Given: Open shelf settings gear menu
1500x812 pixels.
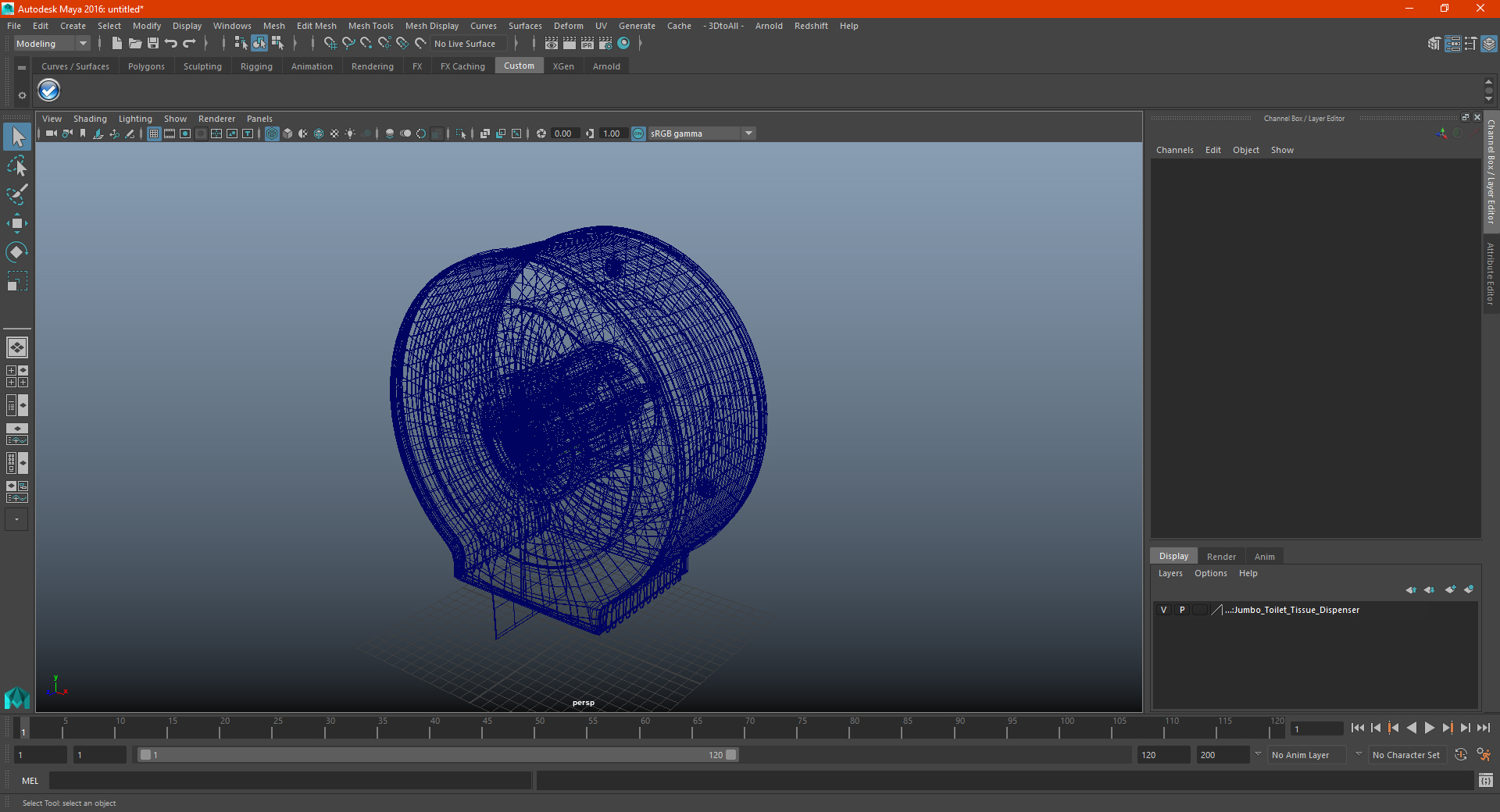Looking at the screenshot, I should click(x=22, y=95).
